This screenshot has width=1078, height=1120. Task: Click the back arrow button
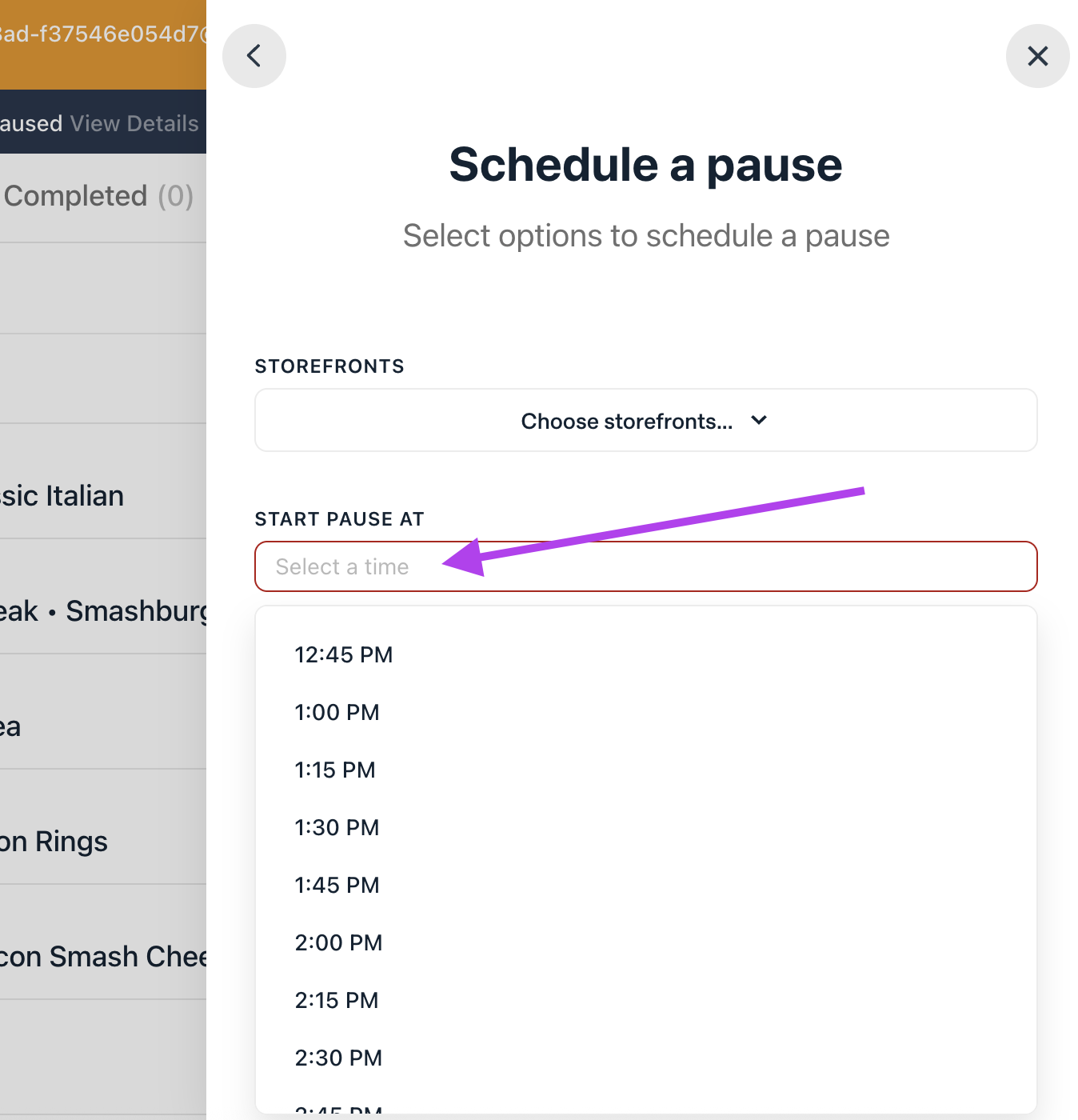254,56
